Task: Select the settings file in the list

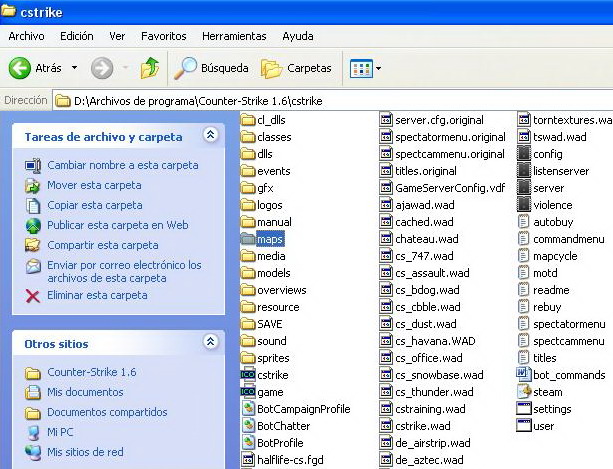Action: (552, 409)
